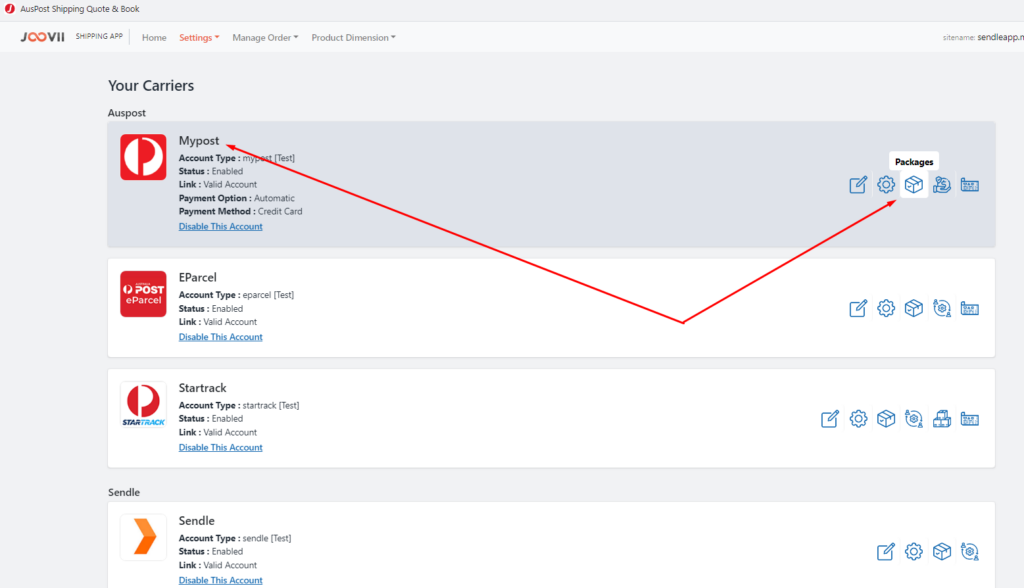Expand the Manage Order dropdown menu
The height and width of the screenshot is (588, 1024).
pos(265,38)
